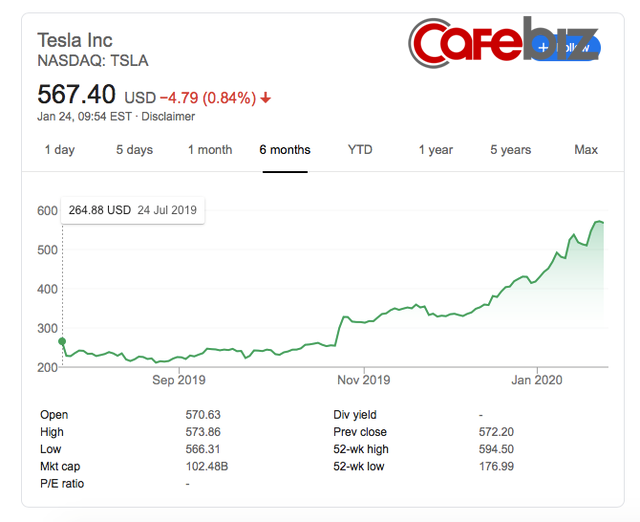The width and height of the screenshot is (640, 522).
Task: Click the Mkt cap value 102.48B
Action: (x=208, y=465)
